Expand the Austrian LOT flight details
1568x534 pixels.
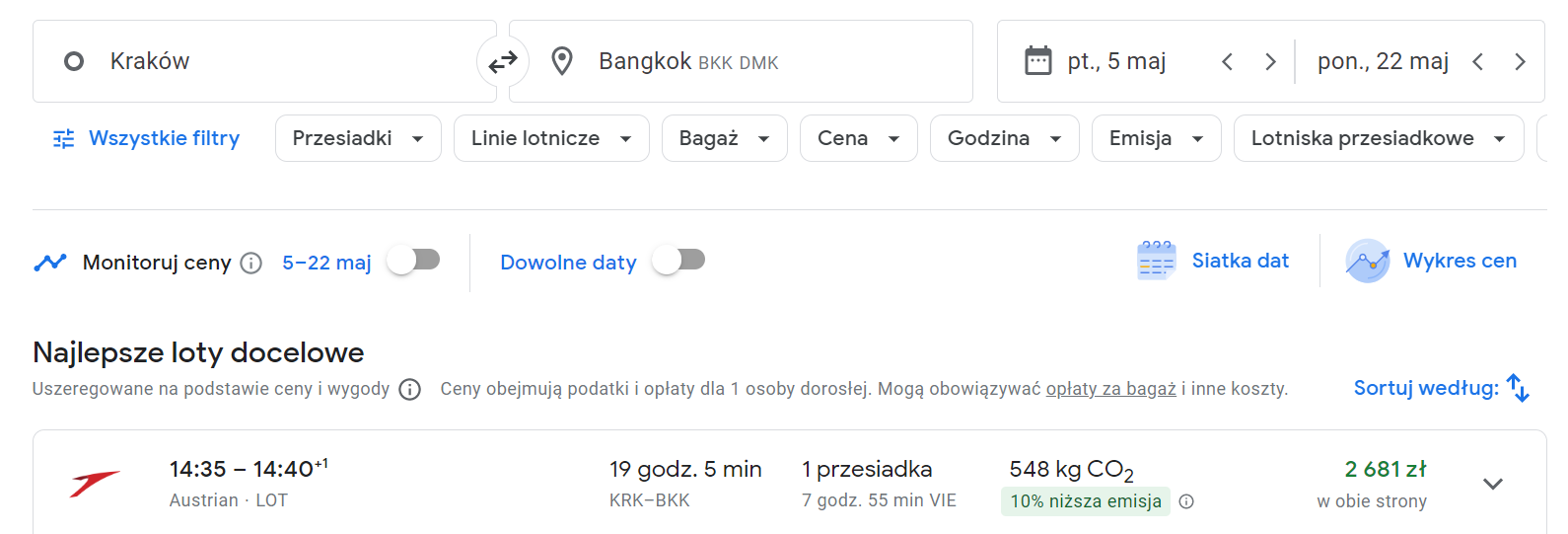pyautogui.click(x=1493, y=484)
